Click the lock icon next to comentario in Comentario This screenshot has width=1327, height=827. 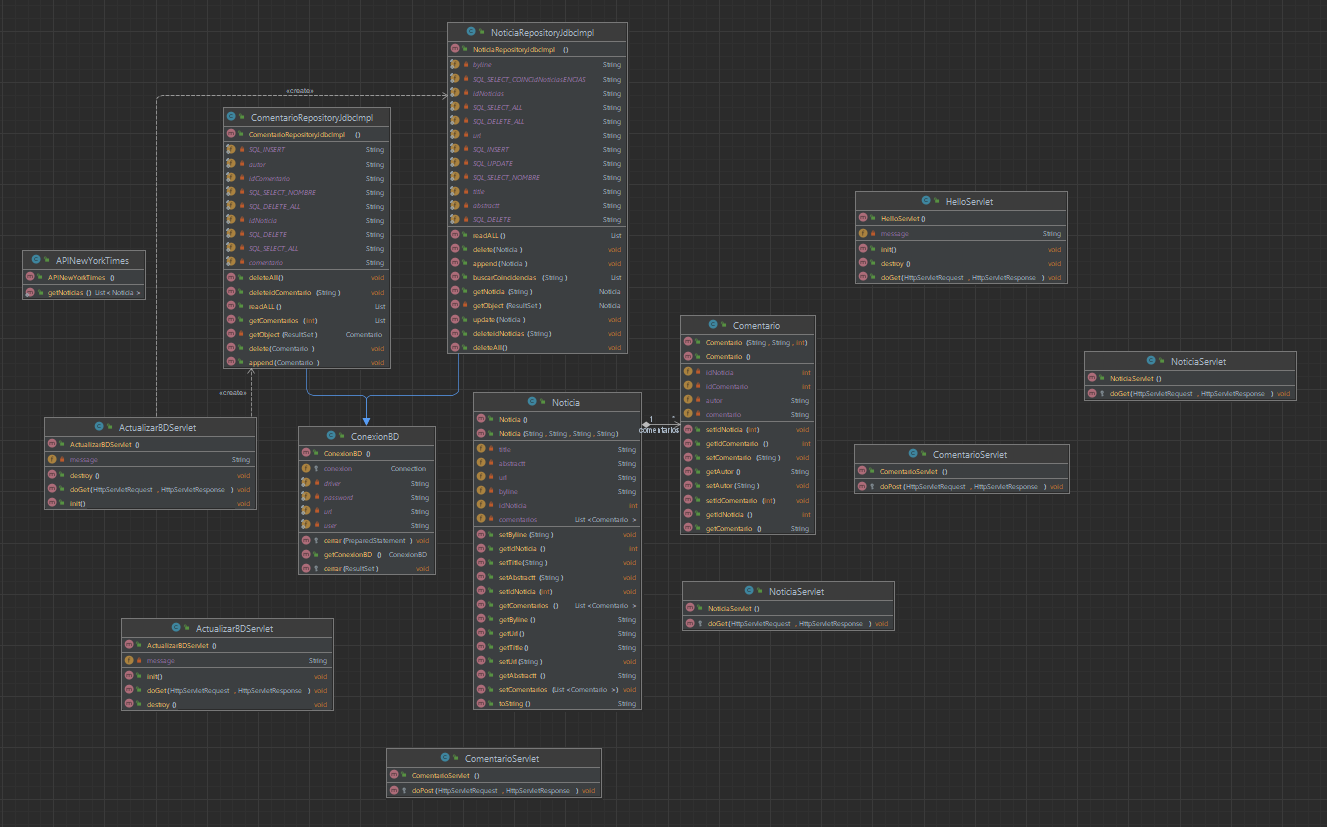697,414
